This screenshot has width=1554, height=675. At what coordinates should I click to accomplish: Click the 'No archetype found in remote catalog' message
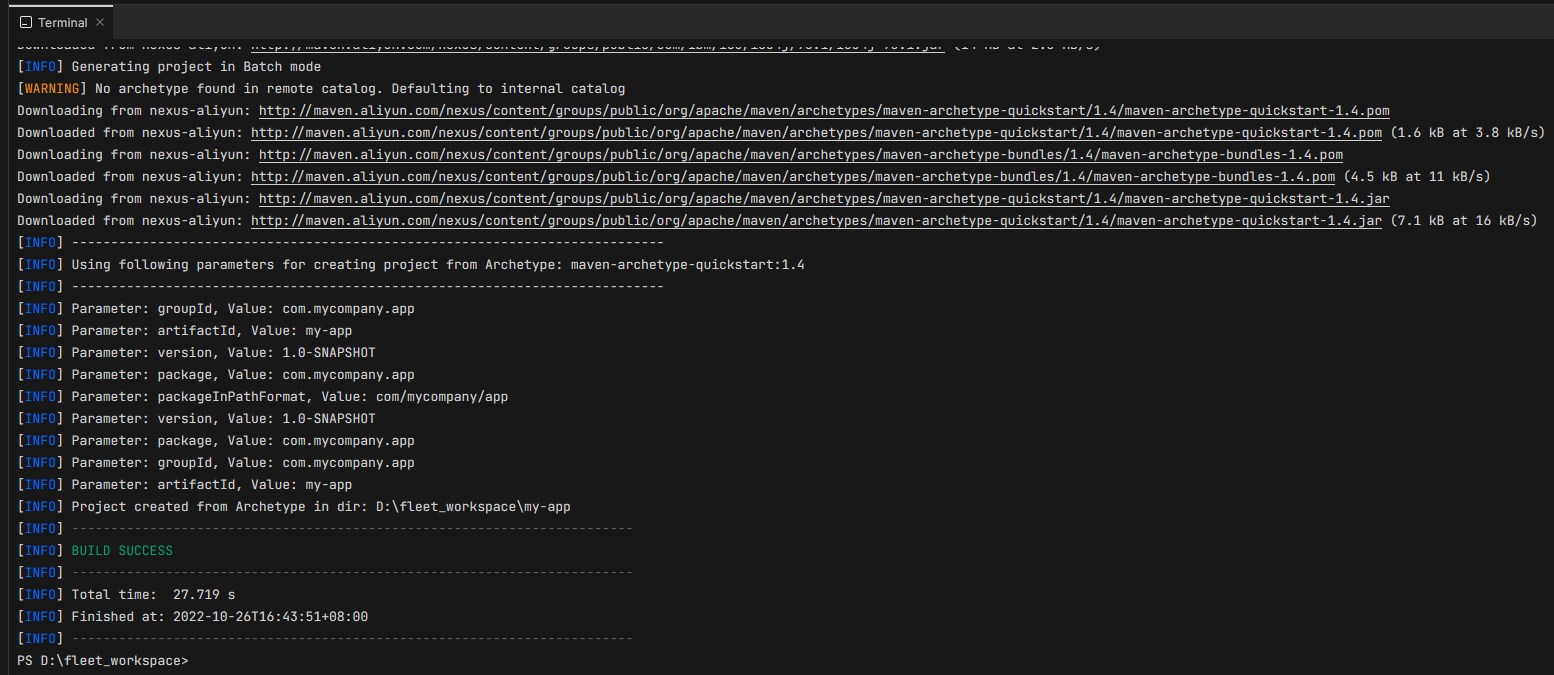tap(360, 89)
